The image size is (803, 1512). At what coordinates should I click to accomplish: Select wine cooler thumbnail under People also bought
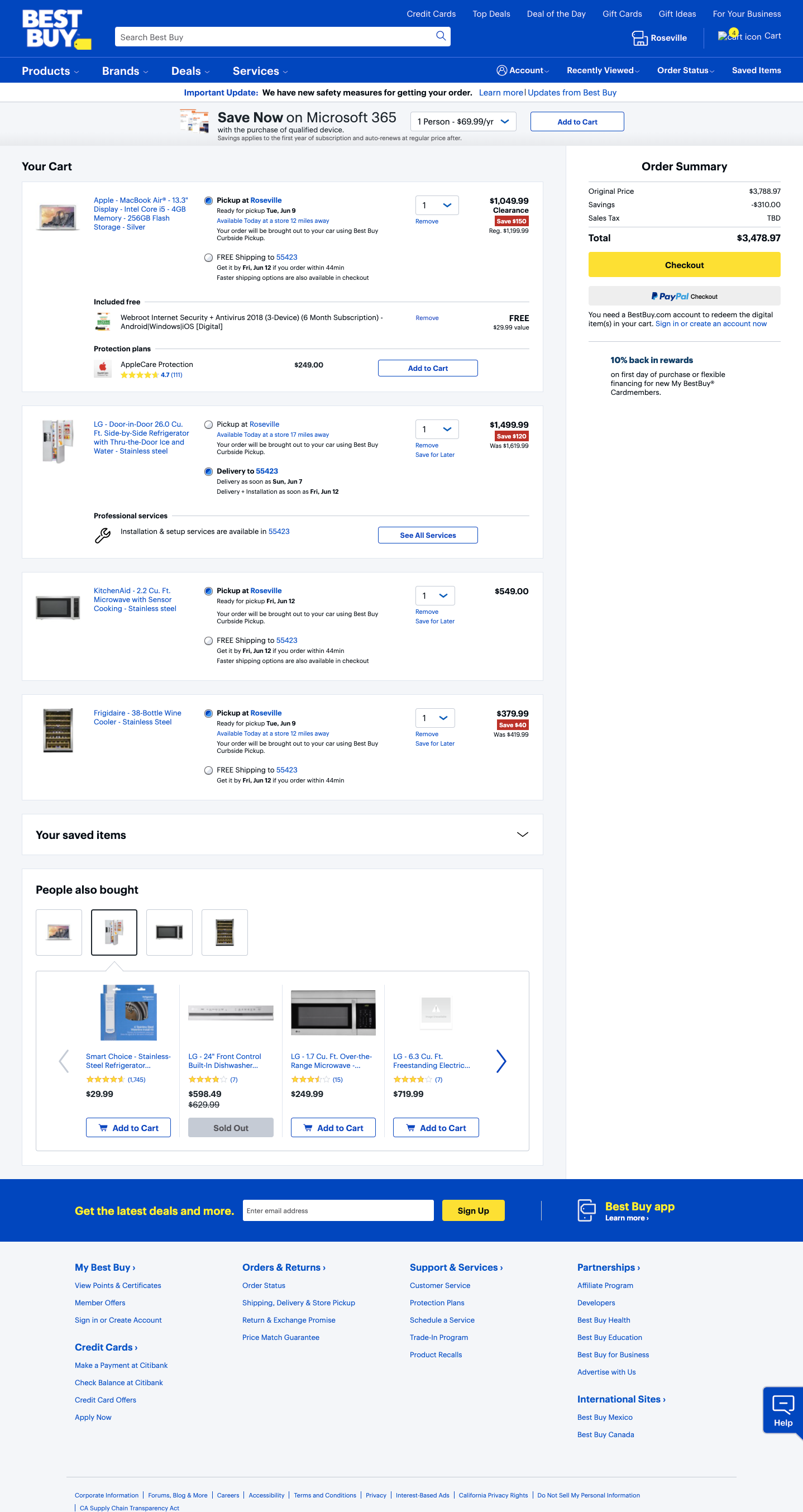click(224, 932)
